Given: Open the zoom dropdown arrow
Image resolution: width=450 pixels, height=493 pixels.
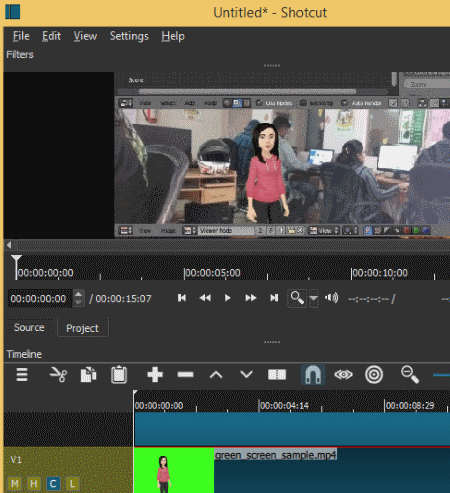Looking at the screenshot, I should tap(313, 298).
